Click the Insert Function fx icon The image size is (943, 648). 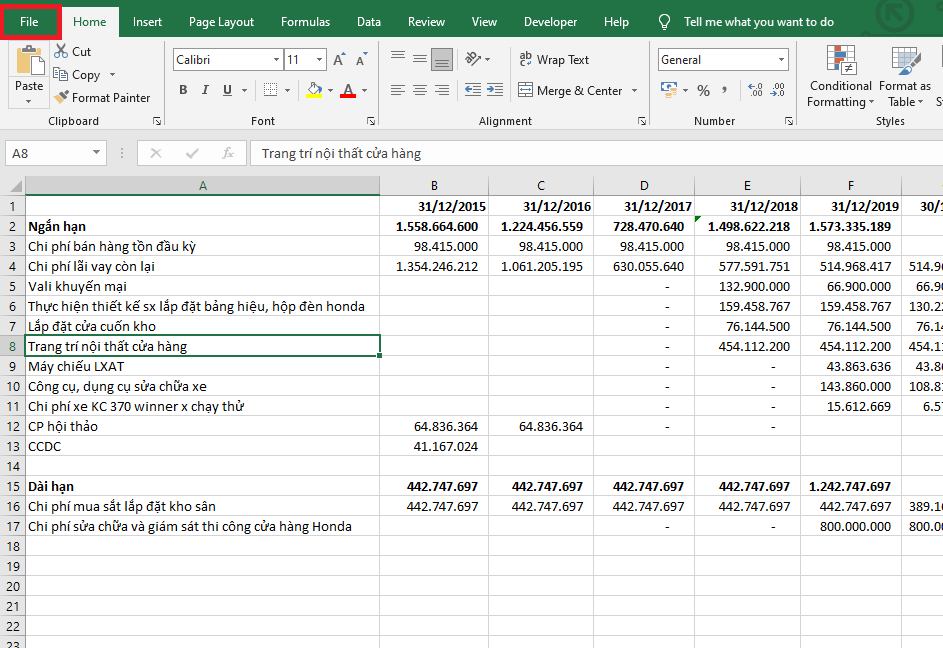click(228, 153)
